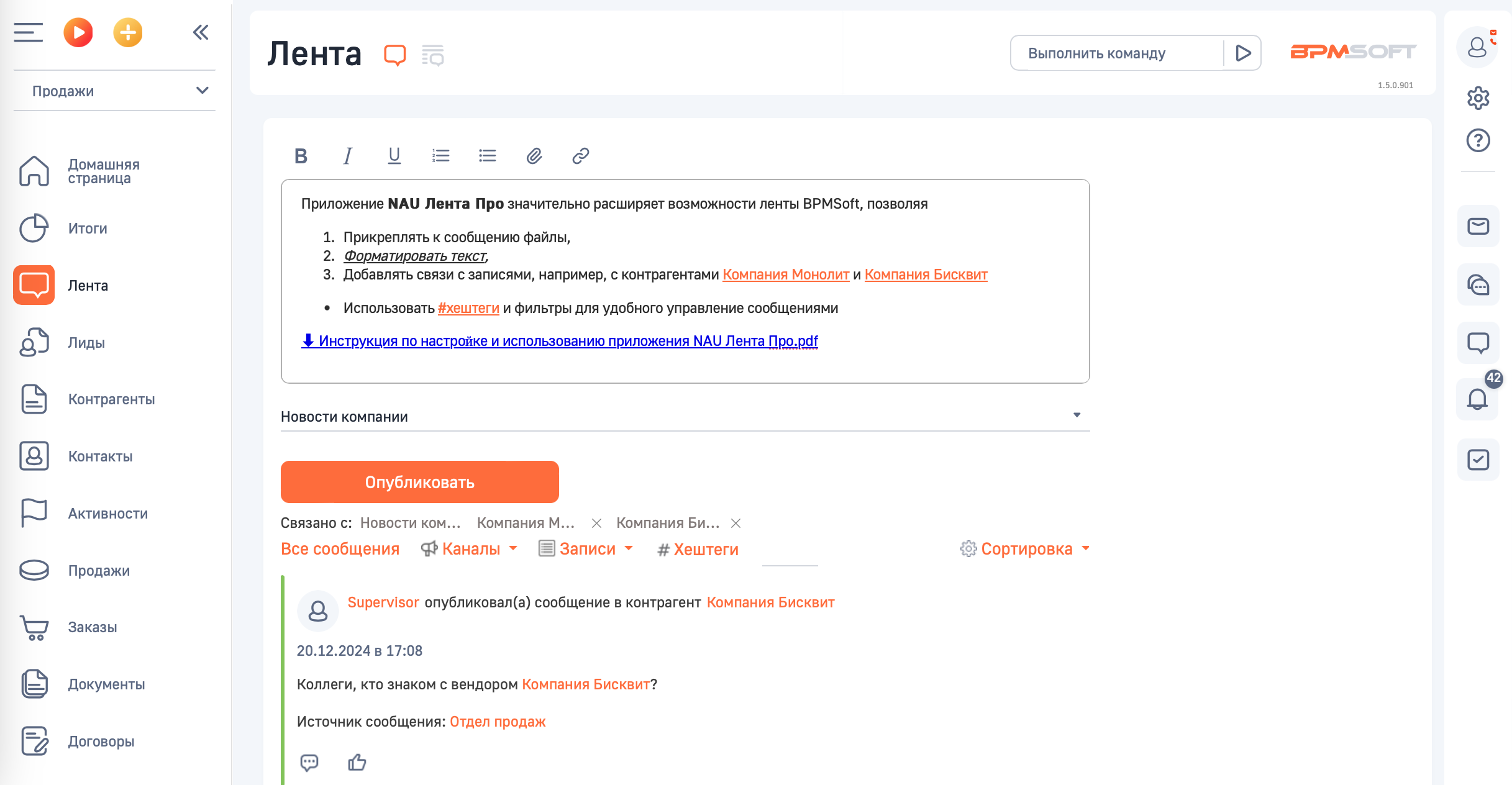Screen dimensions: 1512x785
Task: Open the Отдел продаж source link
Action: point(498,722)
